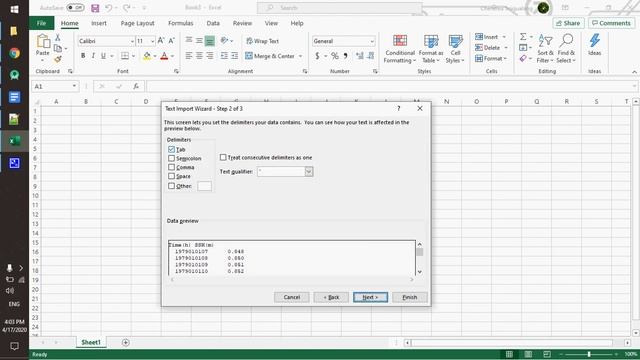Enable Treat consecutive delimiters as one
The width and height of the screenshot is (640, 360).
click(x=223, y=157)
